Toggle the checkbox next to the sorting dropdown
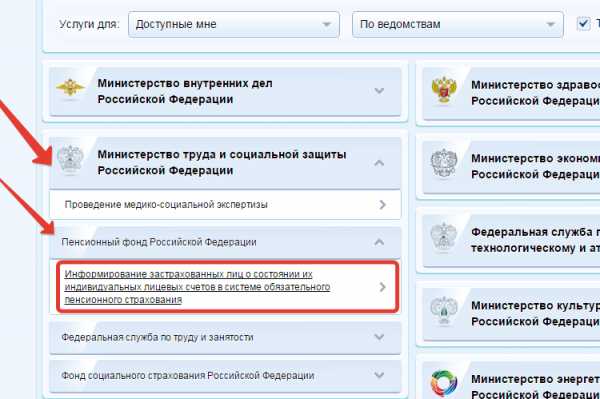The image size is (600, 399). (x=583, y=24)
